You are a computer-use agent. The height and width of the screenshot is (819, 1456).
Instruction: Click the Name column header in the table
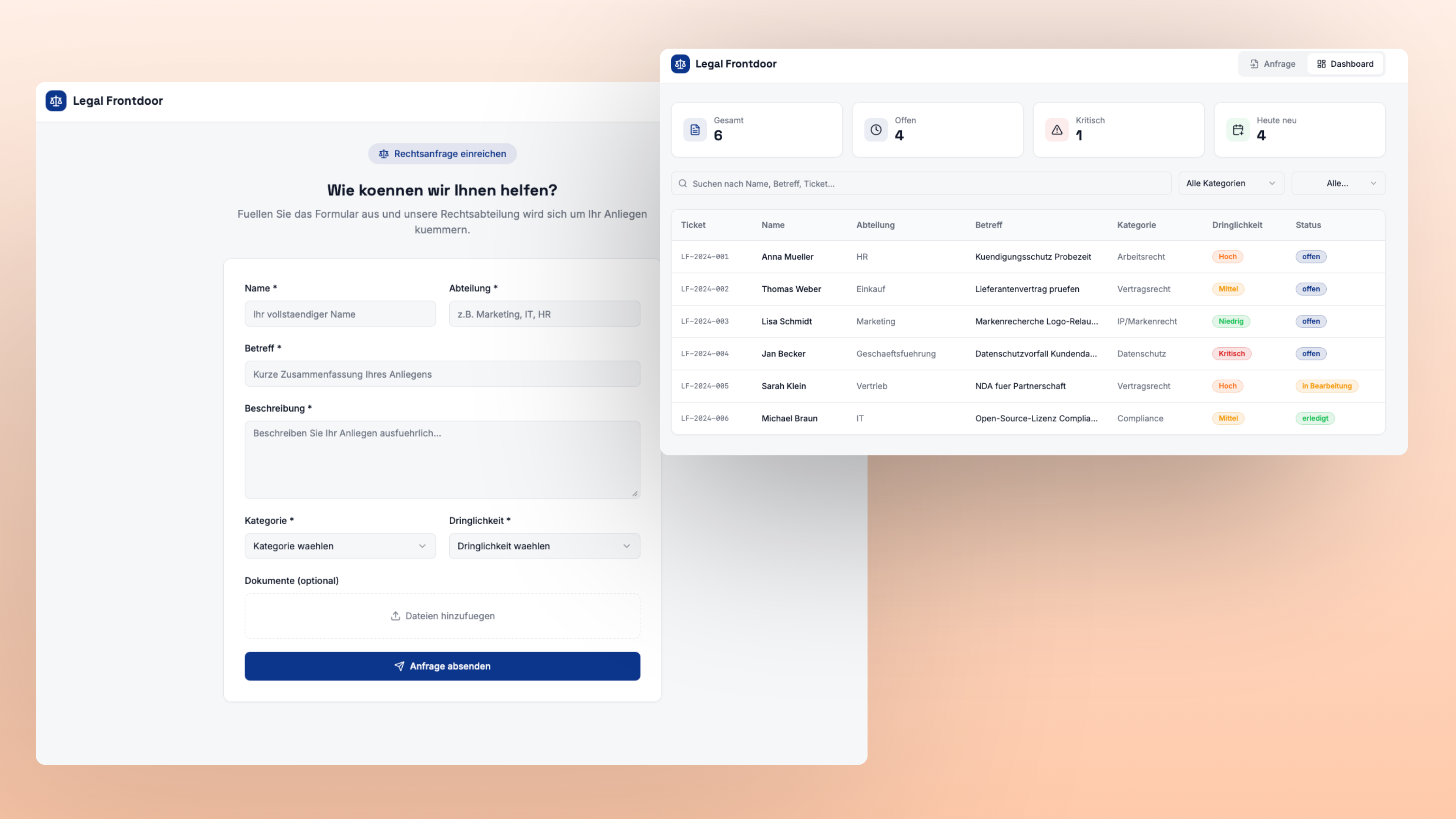[x=773, y=225]
